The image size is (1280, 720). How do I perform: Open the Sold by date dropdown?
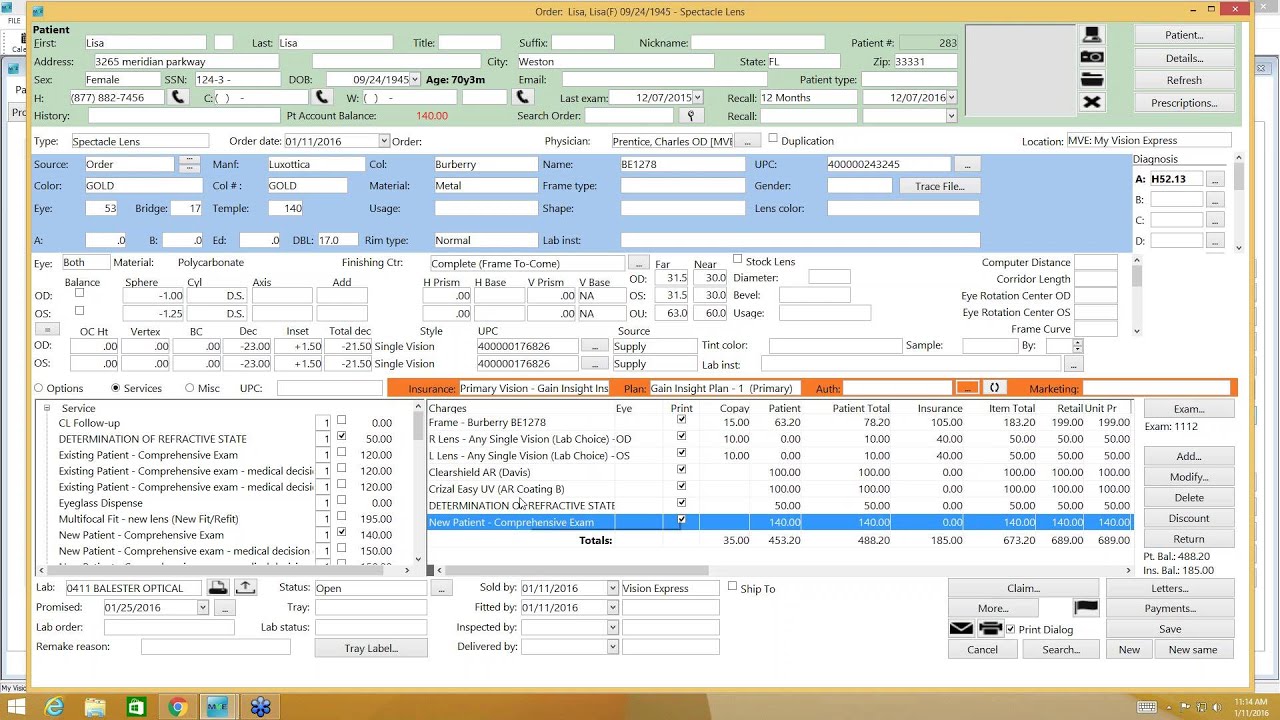point(612,588)
